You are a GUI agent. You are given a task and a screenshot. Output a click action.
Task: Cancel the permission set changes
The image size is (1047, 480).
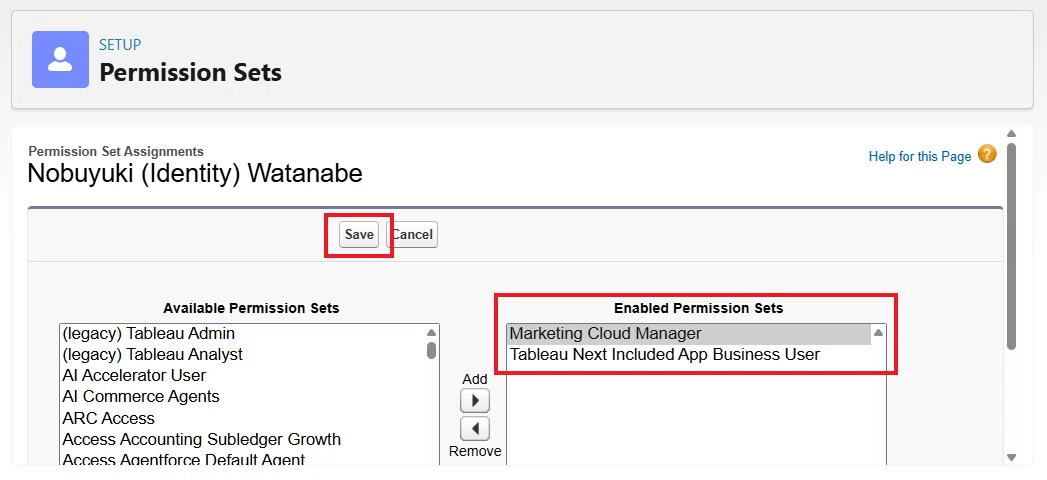coord(412,235)
